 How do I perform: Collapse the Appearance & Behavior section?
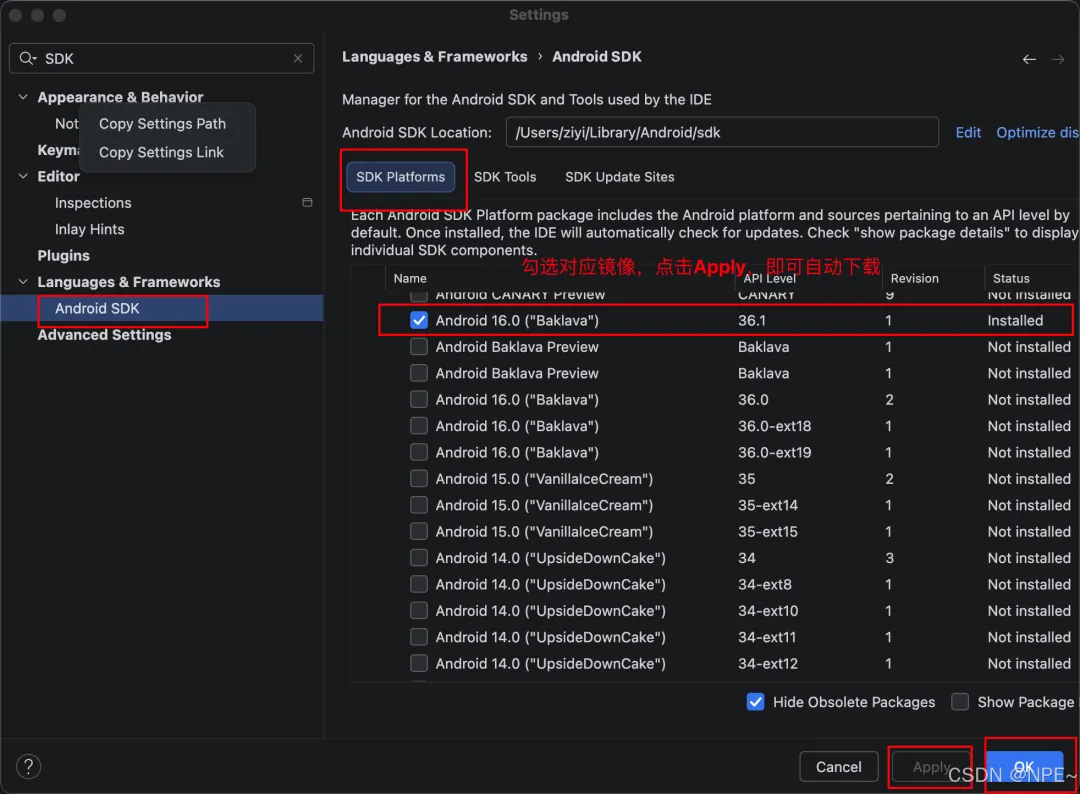click(x=24, y=97)
